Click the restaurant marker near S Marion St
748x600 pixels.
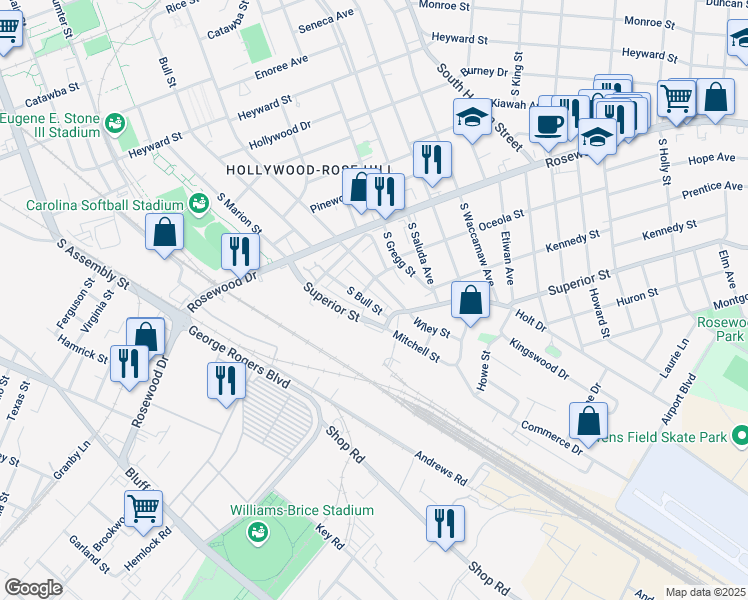240,251
